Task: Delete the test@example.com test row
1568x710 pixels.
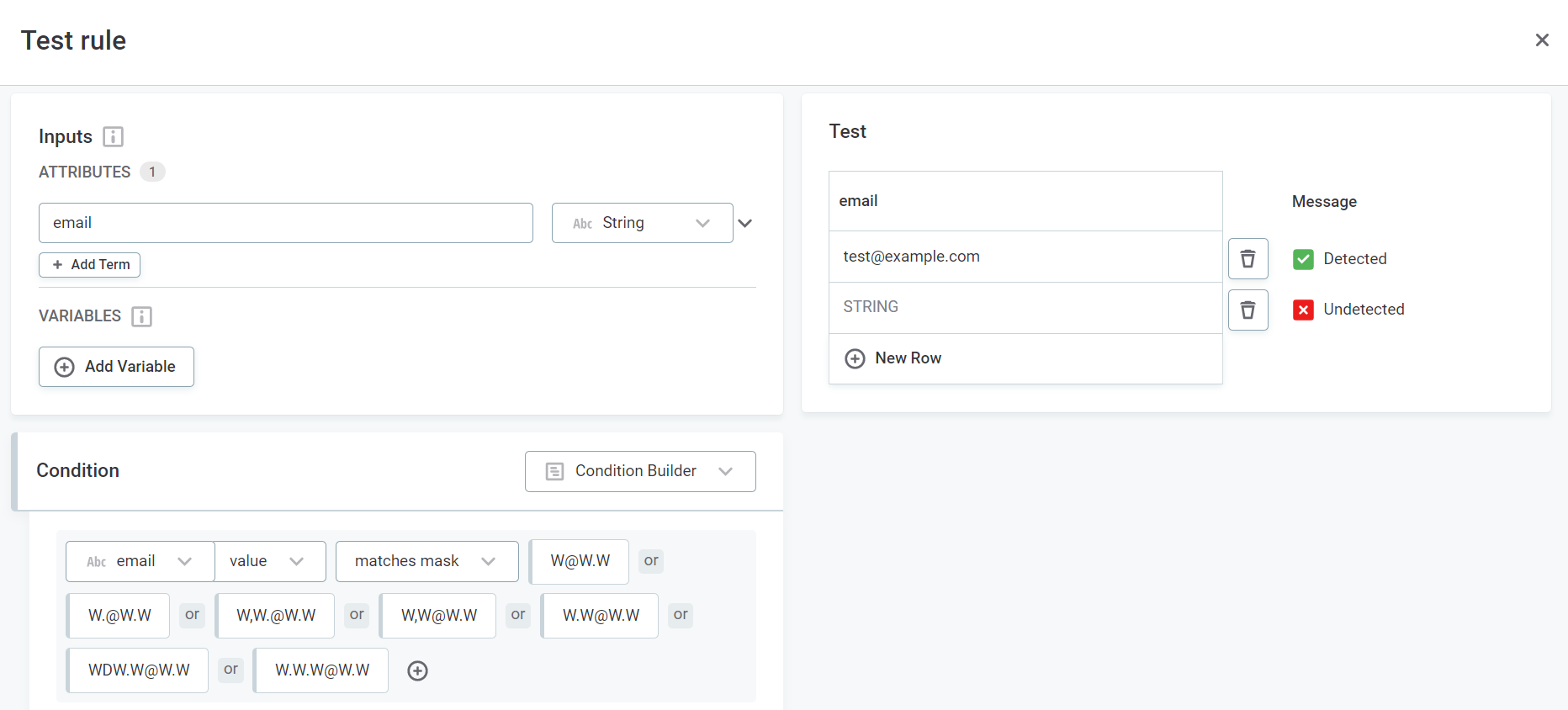Action: pos(1248,259)
